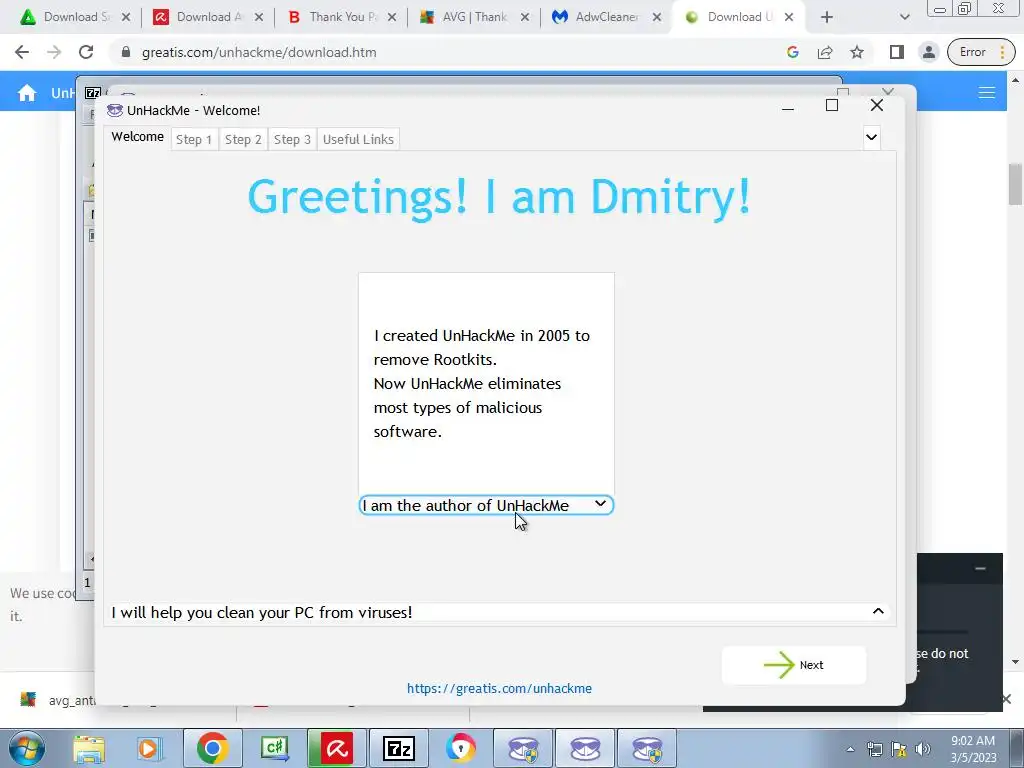Expand the tab list chevron in UnHackMe
1024x768 pixels.
pos(871,137)
